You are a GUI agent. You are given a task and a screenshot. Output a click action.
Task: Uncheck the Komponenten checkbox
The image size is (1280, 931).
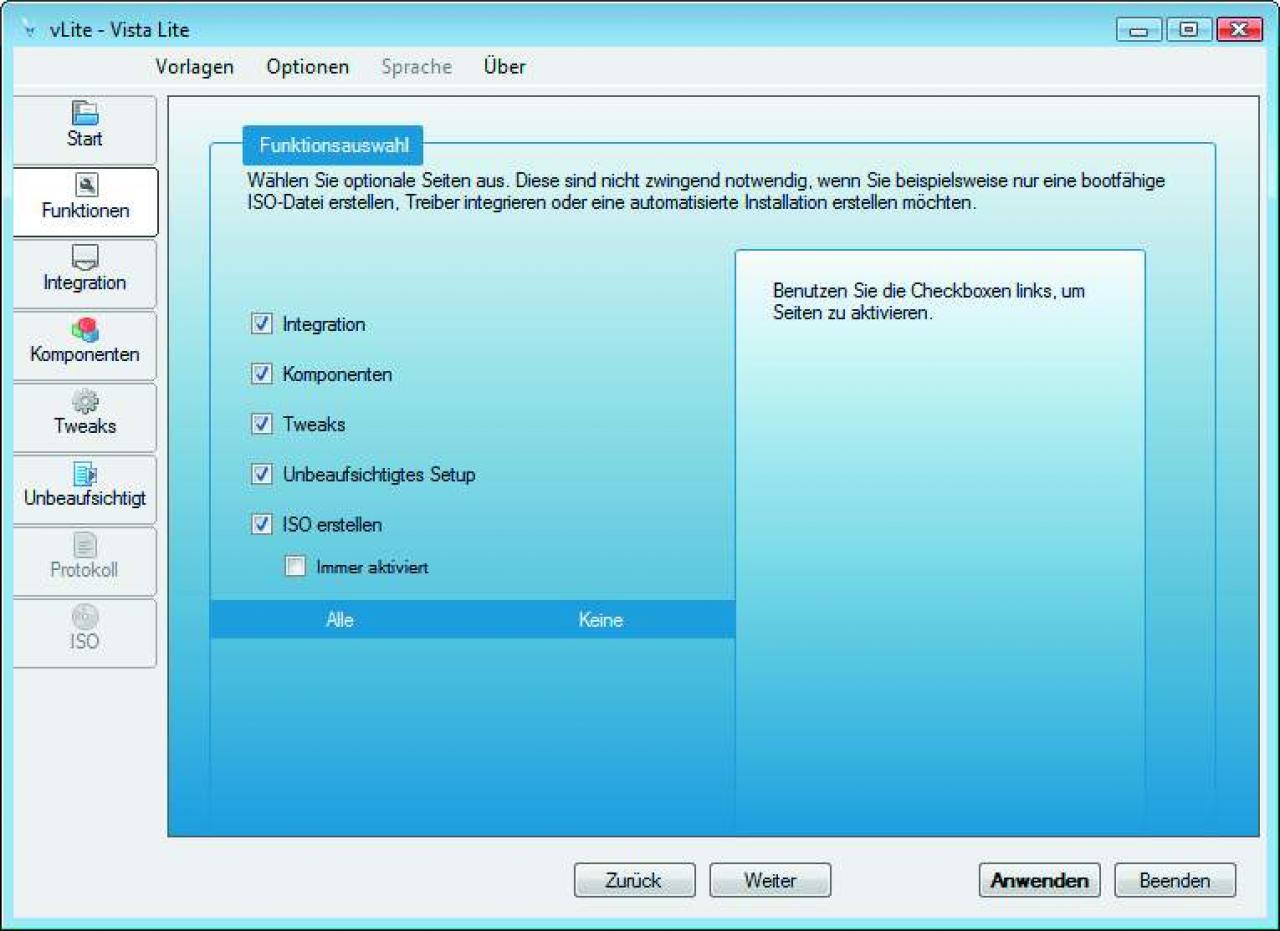(262, 374)
